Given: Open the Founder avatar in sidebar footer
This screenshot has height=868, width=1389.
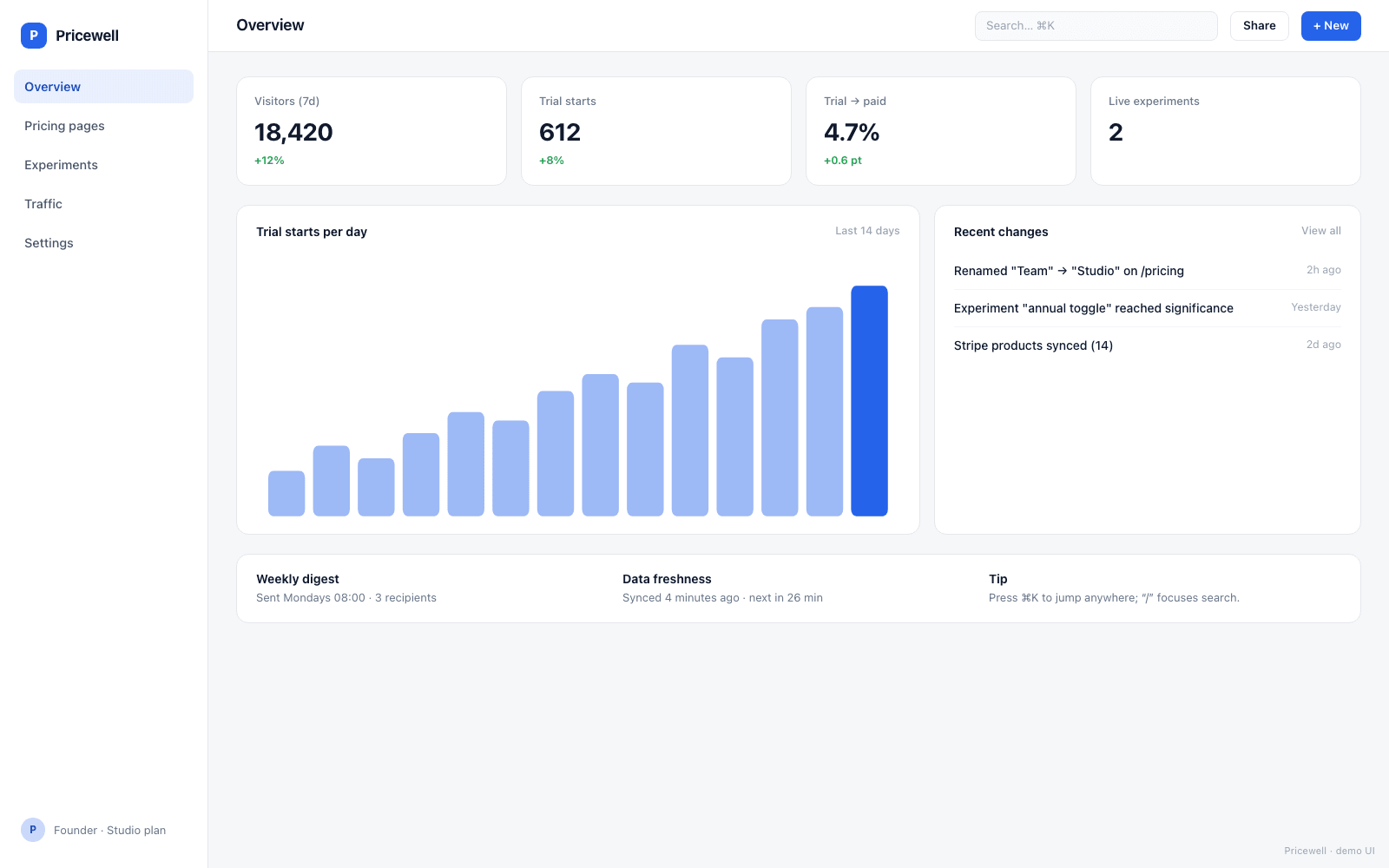Looking at the screenshot, I should coord(33,830).
